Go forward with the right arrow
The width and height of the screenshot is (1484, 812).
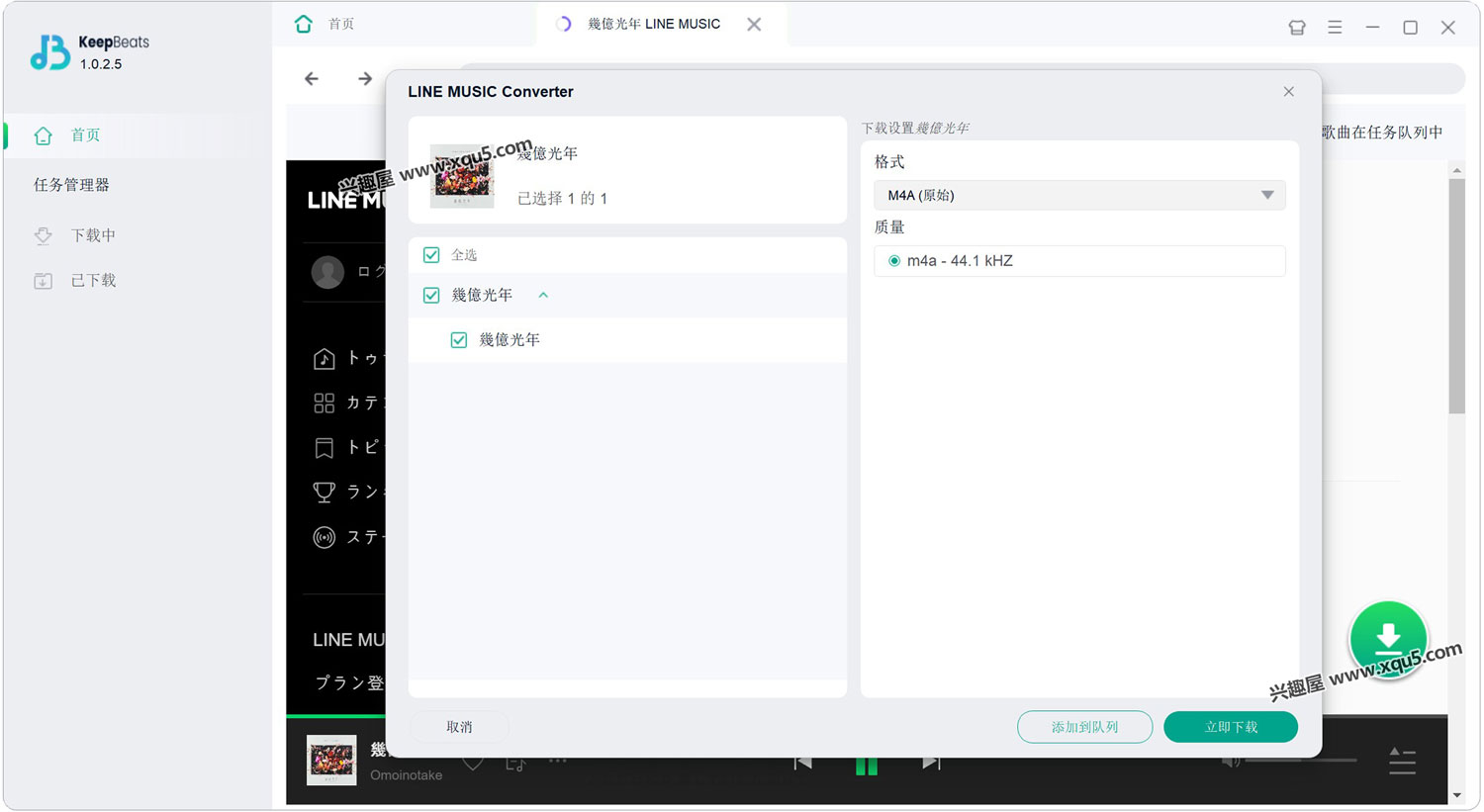pyautogui.click(x=365, y=78)
